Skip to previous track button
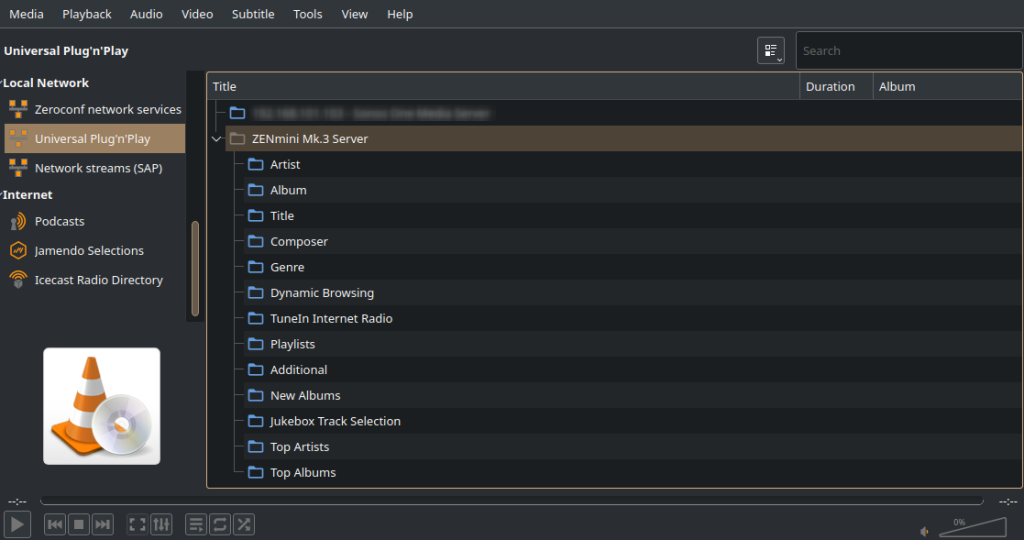Image resolution: width=1024 pixels, height=540 pixels. (x=55, y=524)
